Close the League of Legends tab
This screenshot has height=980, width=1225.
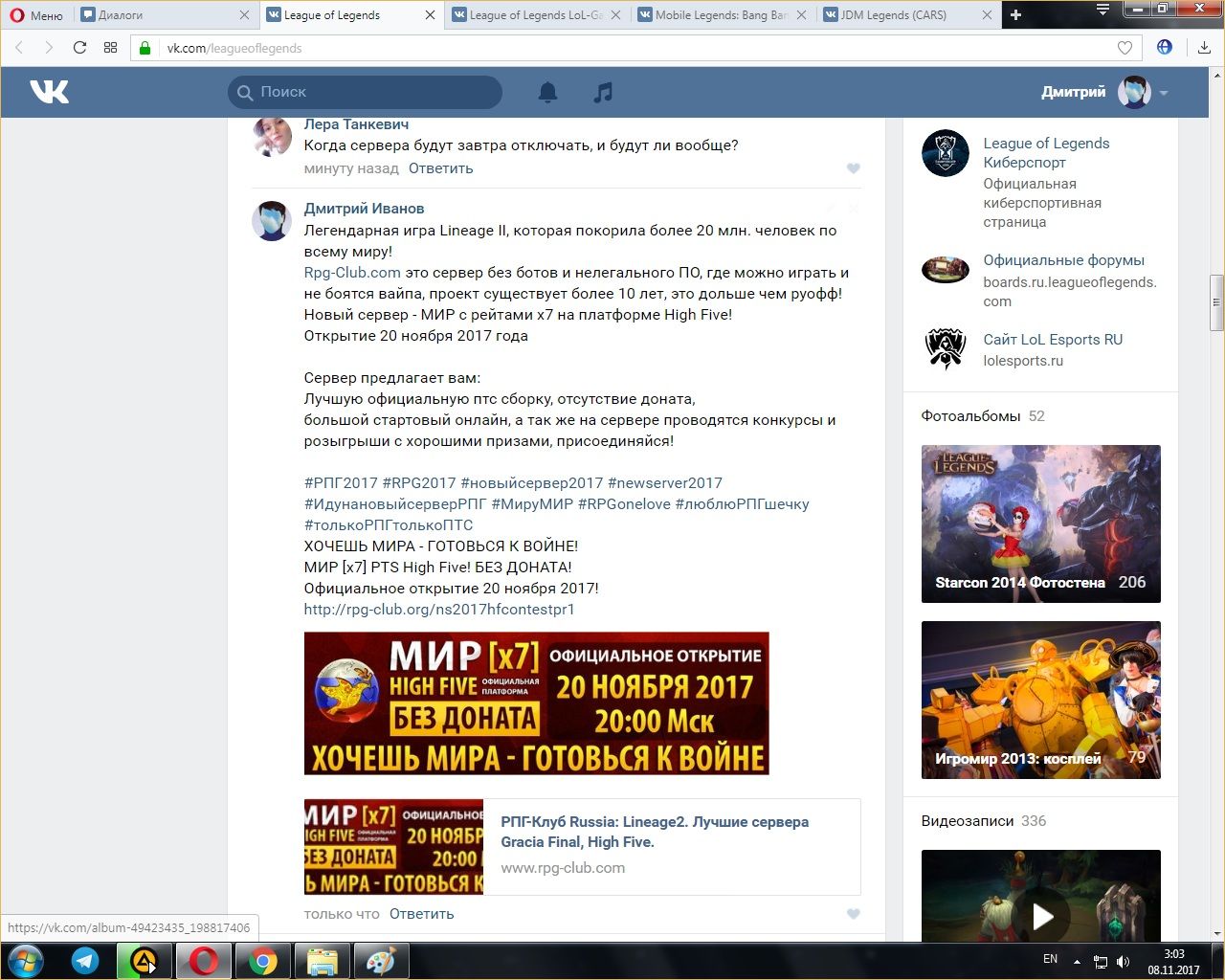430,14
